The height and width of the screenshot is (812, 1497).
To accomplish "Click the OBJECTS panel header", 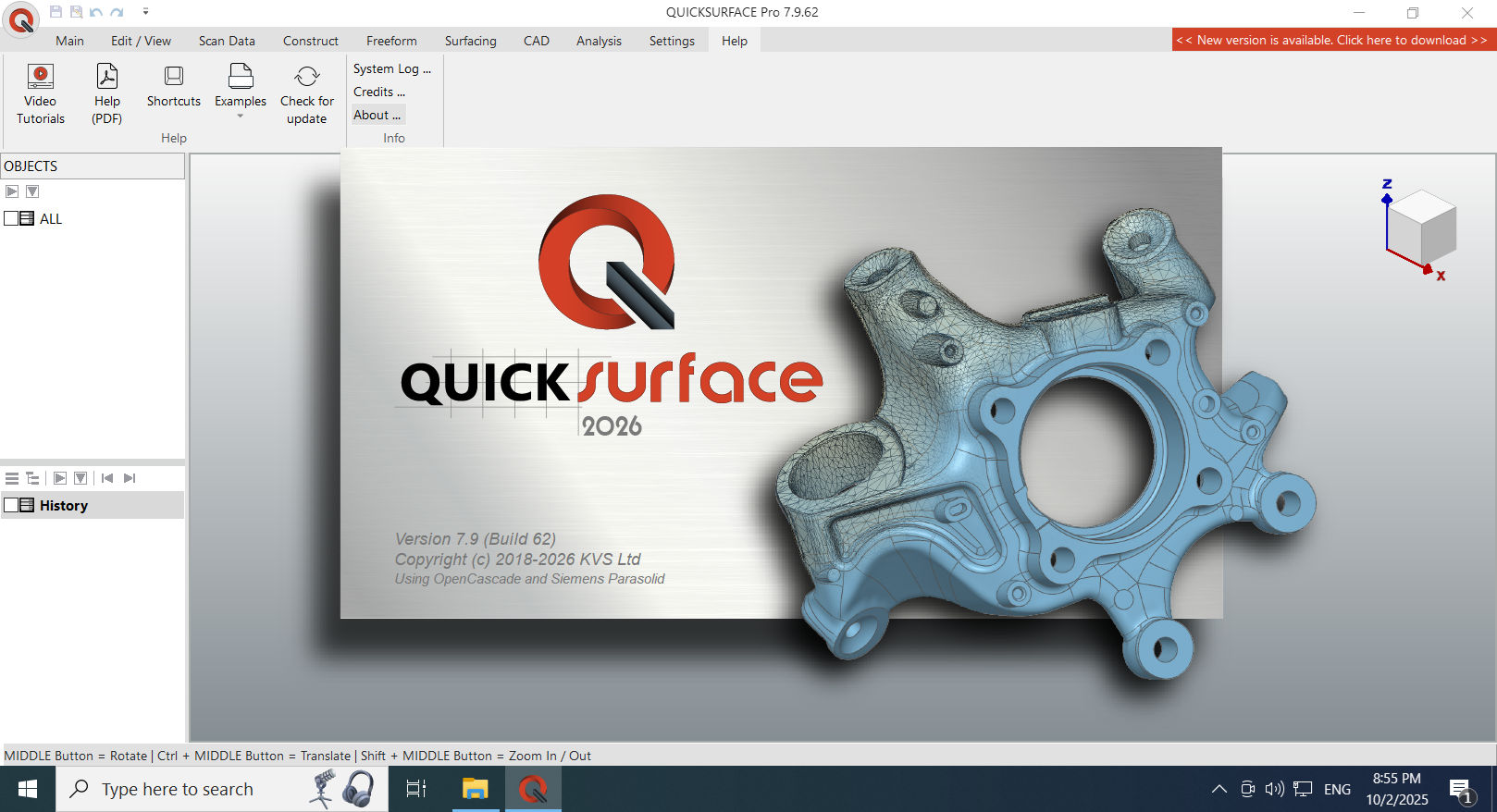I will coord(93,166).
